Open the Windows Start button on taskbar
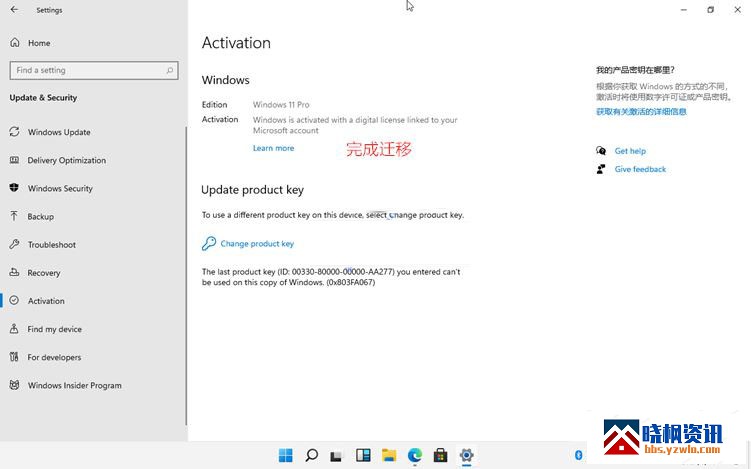Screen dimensions: 751x469 click(x=285, y=455)
